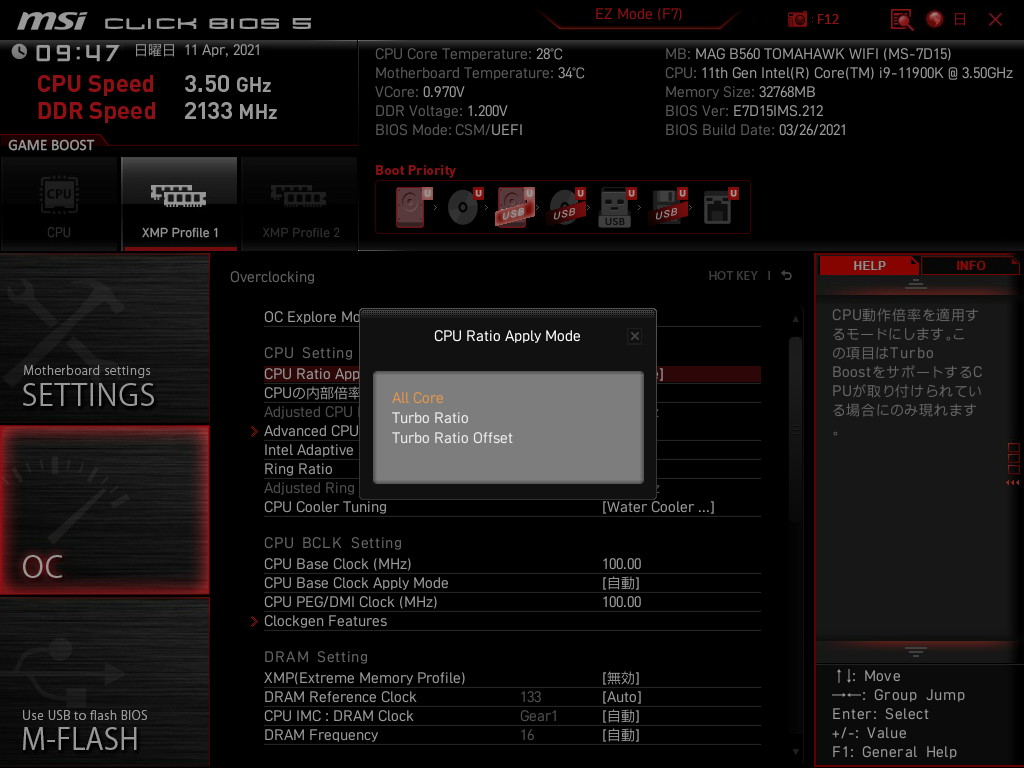Select the USB floppy boot device icon

click(667, 207)
